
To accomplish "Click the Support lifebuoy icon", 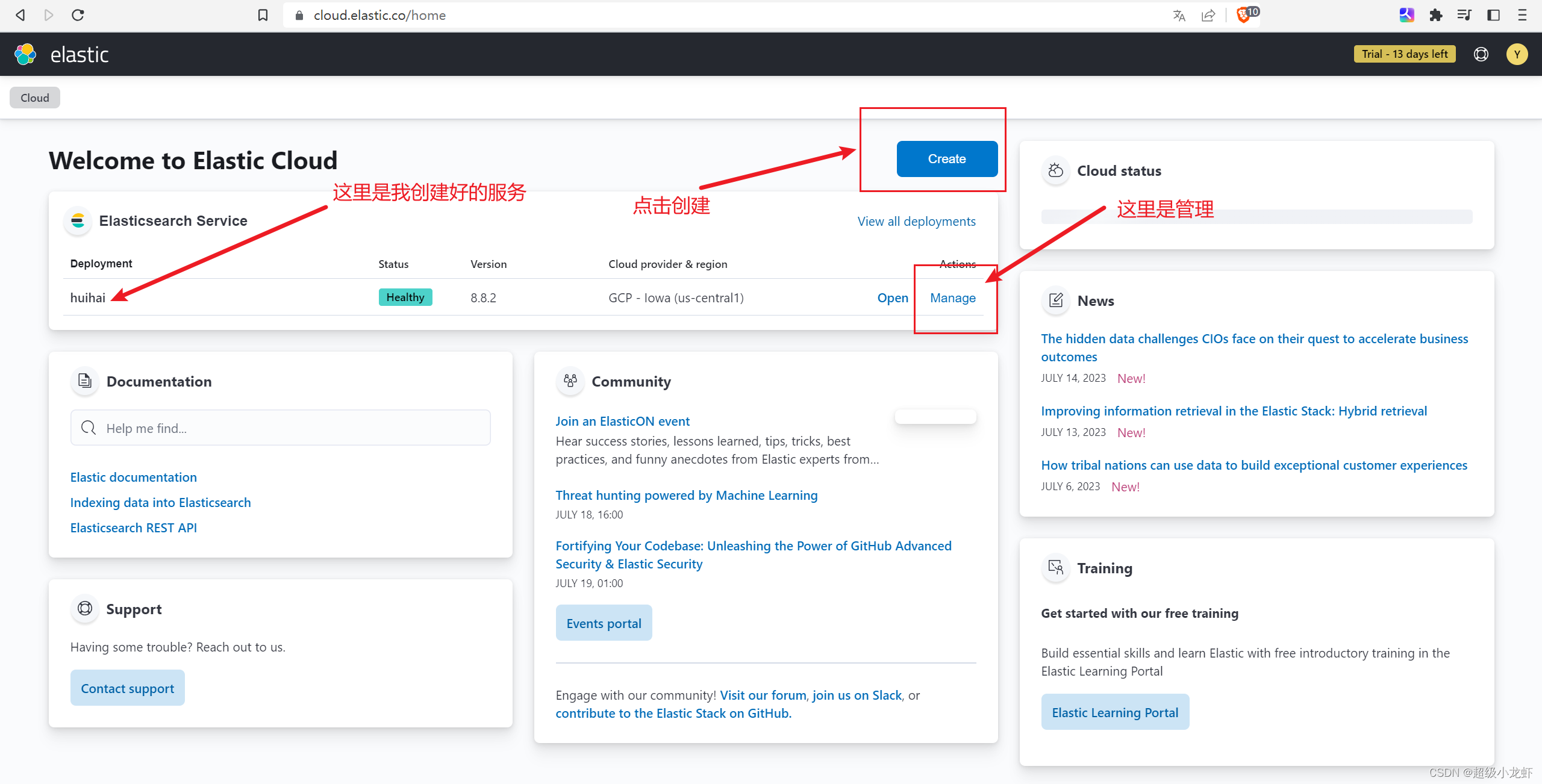I will point(85,609).
